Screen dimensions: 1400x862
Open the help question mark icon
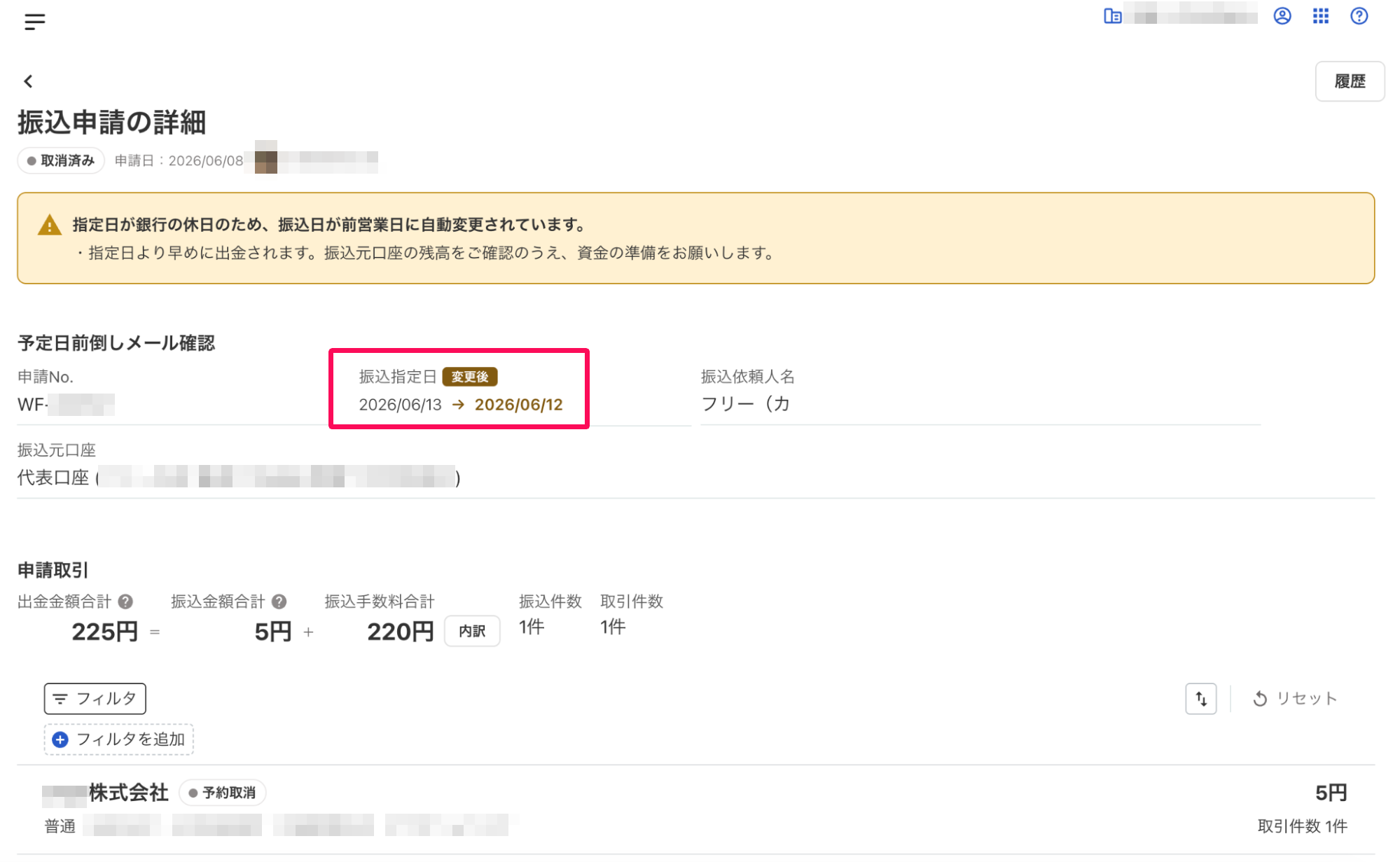tap(1359, 16)
